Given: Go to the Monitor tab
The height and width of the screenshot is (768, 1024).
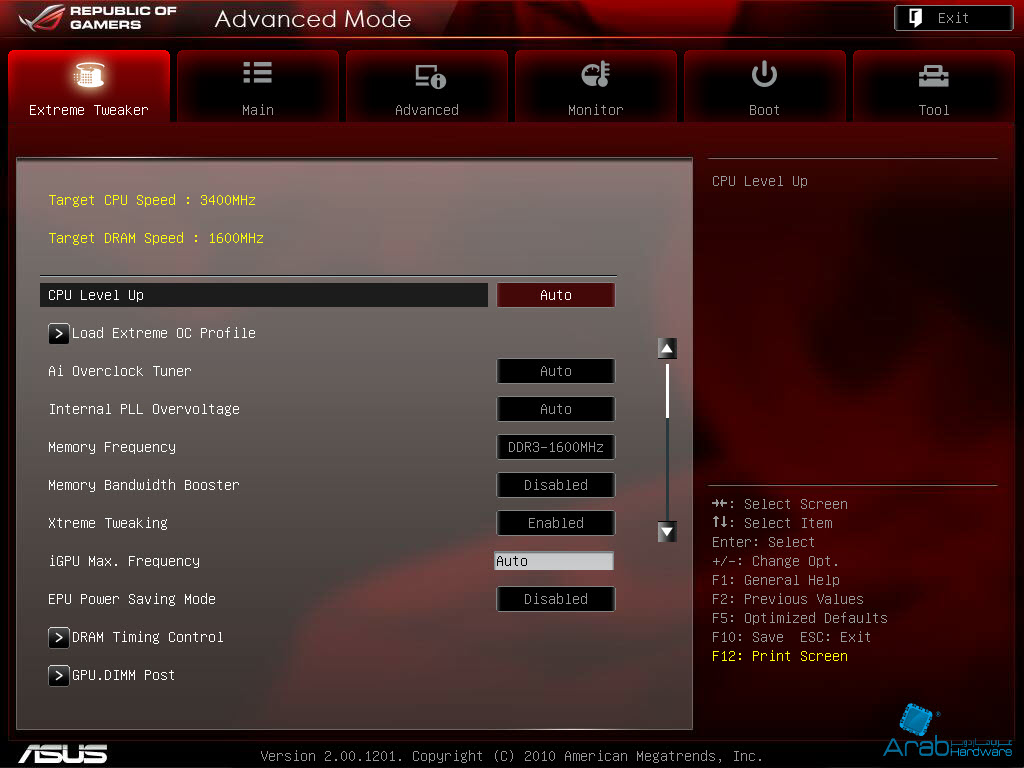Looking at the screenshot, I should click(596, 86).
